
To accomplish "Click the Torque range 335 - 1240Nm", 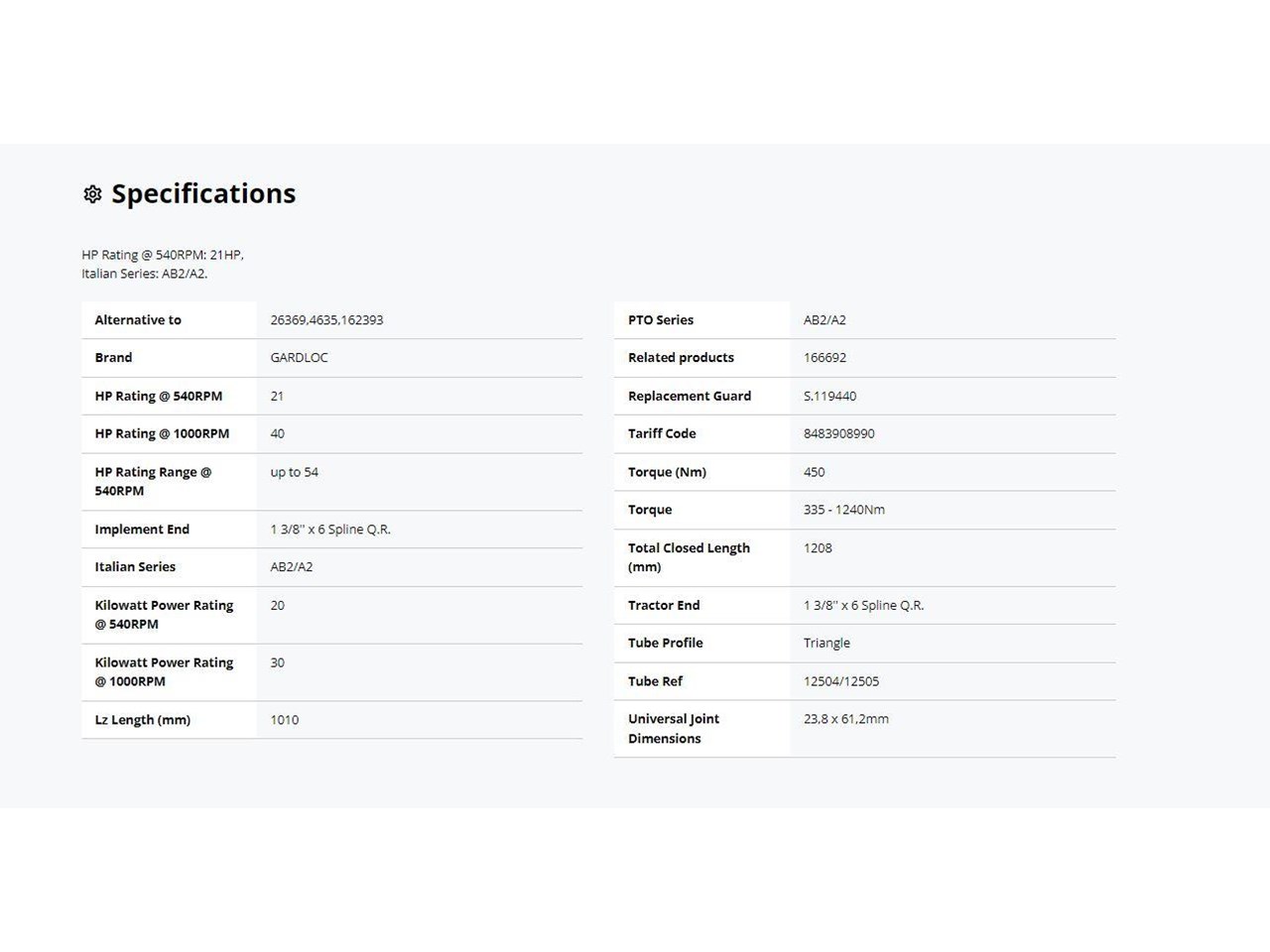I will click(843, 510).
